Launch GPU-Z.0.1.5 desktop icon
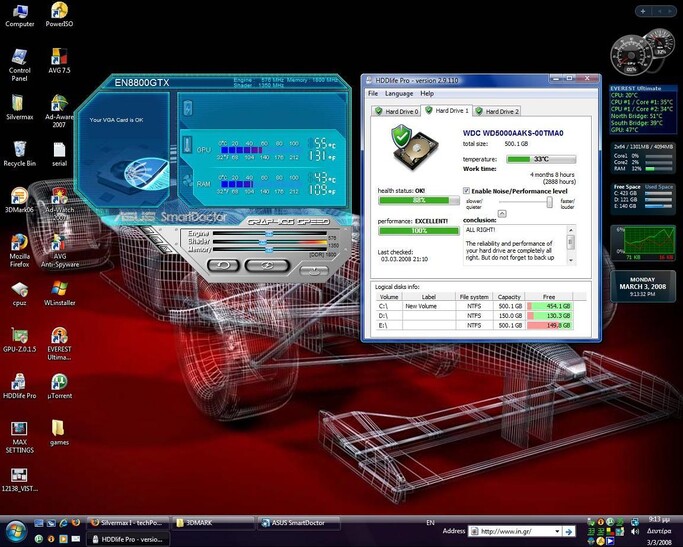This screenshot has height=547, width=683. [20, 340]
